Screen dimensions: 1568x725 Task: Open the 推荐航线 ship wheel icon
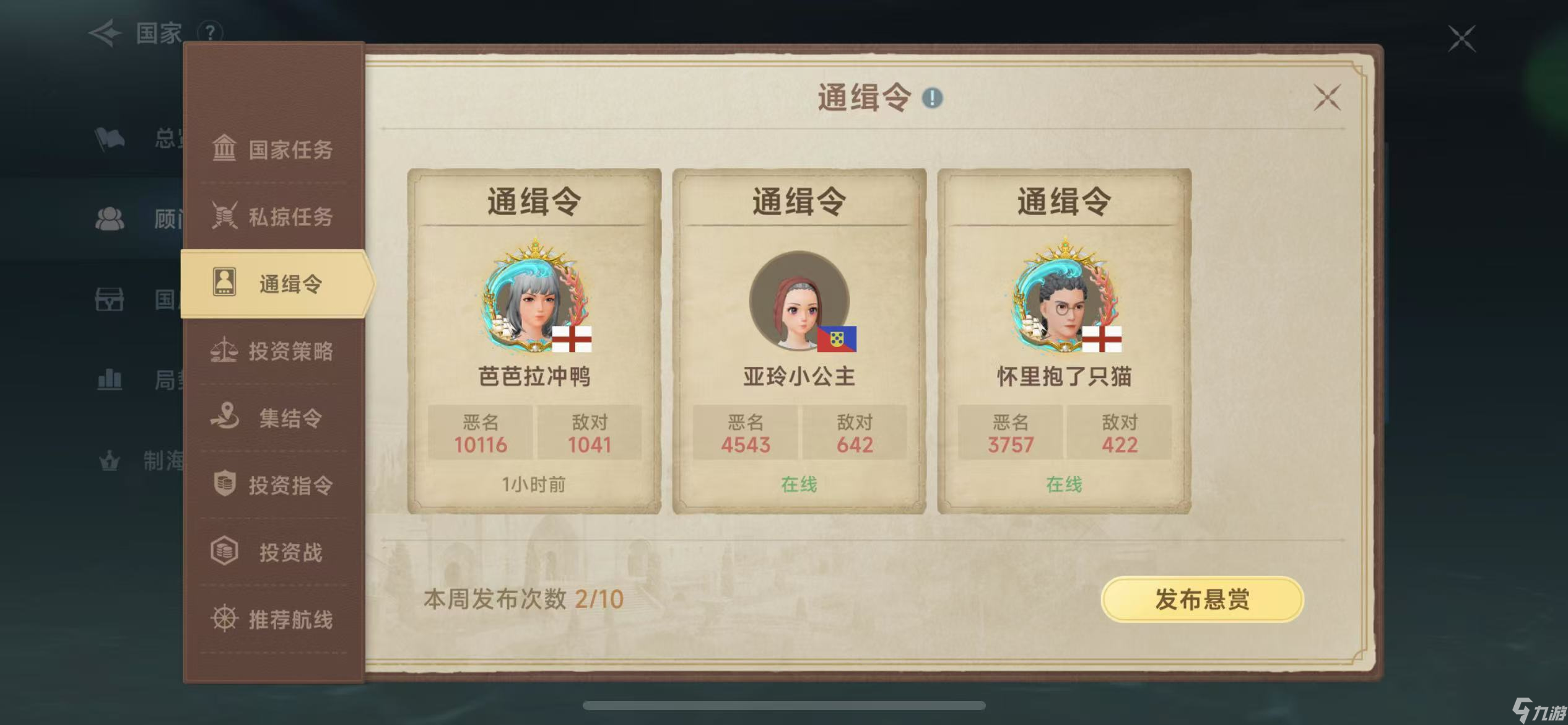click(x=224, y=618)
